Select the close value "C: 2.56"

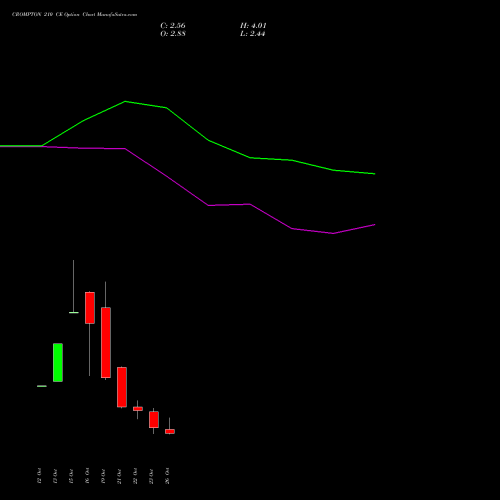tap(173, 26)
